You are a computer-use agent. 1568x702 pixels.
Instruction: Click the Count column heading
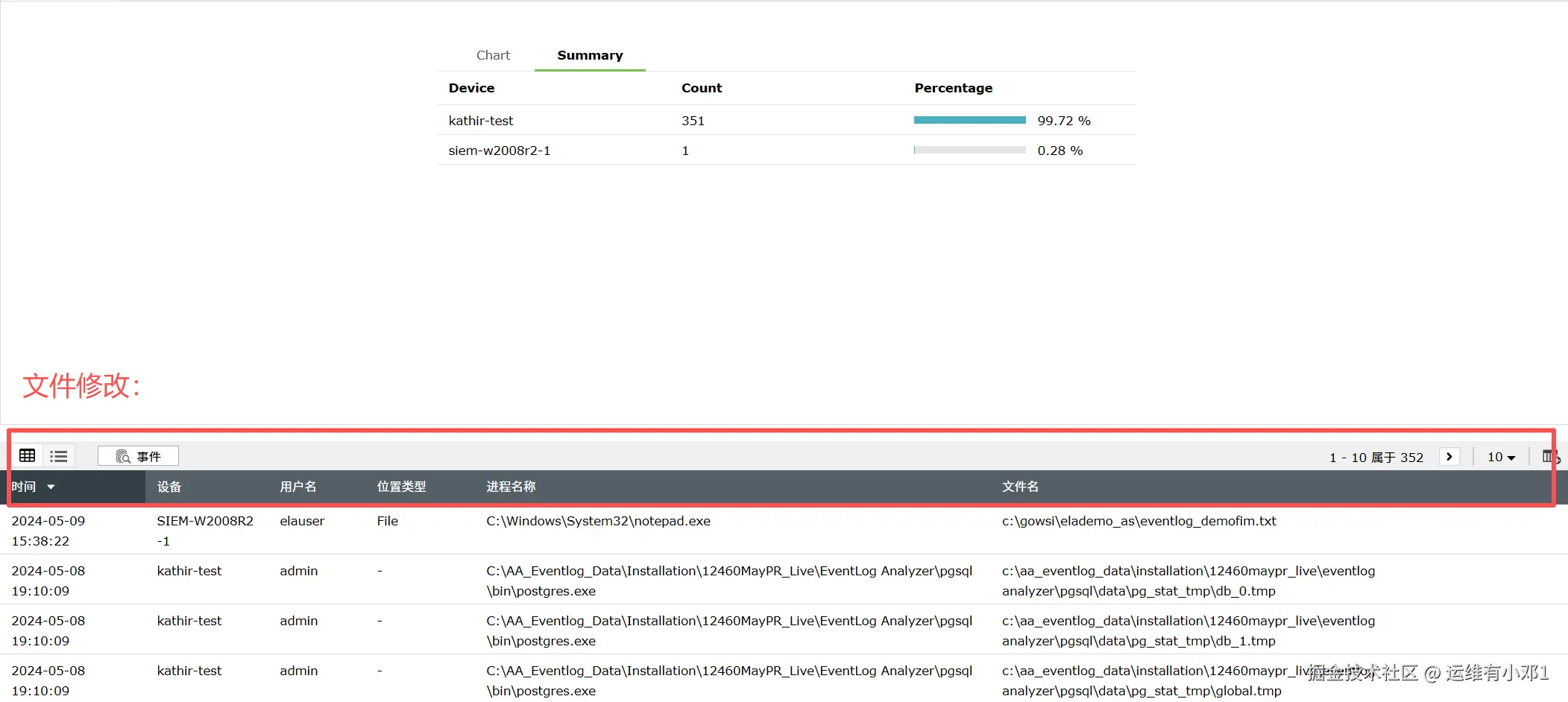[702, 88]
